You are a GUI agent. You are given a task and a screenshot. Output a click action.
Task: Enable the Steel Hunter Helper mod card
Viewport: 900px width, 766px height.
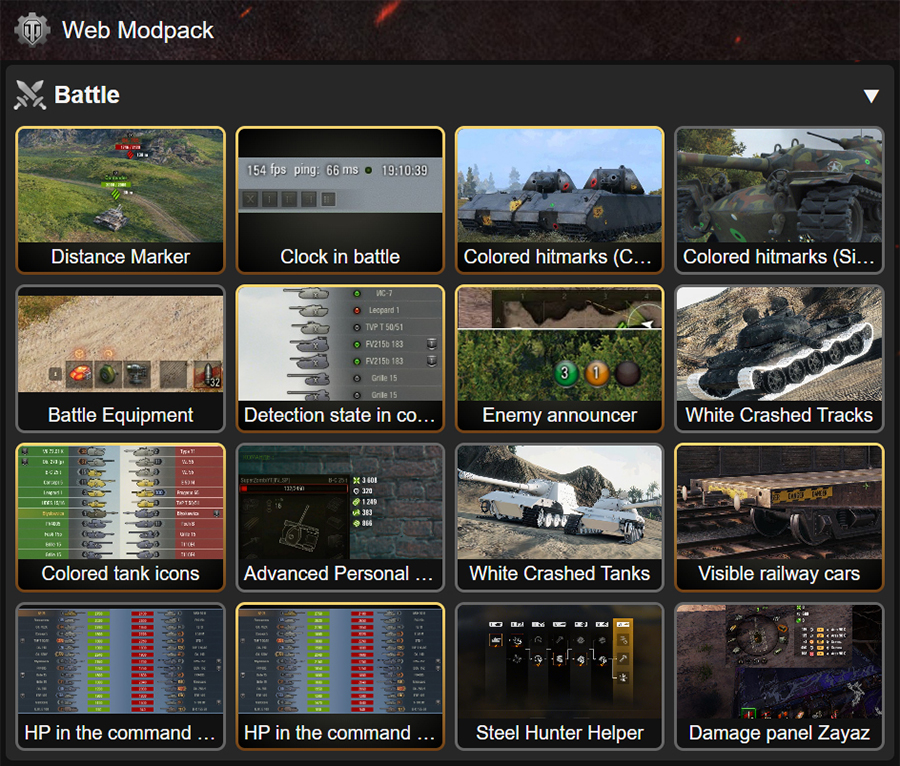[560, 676]
